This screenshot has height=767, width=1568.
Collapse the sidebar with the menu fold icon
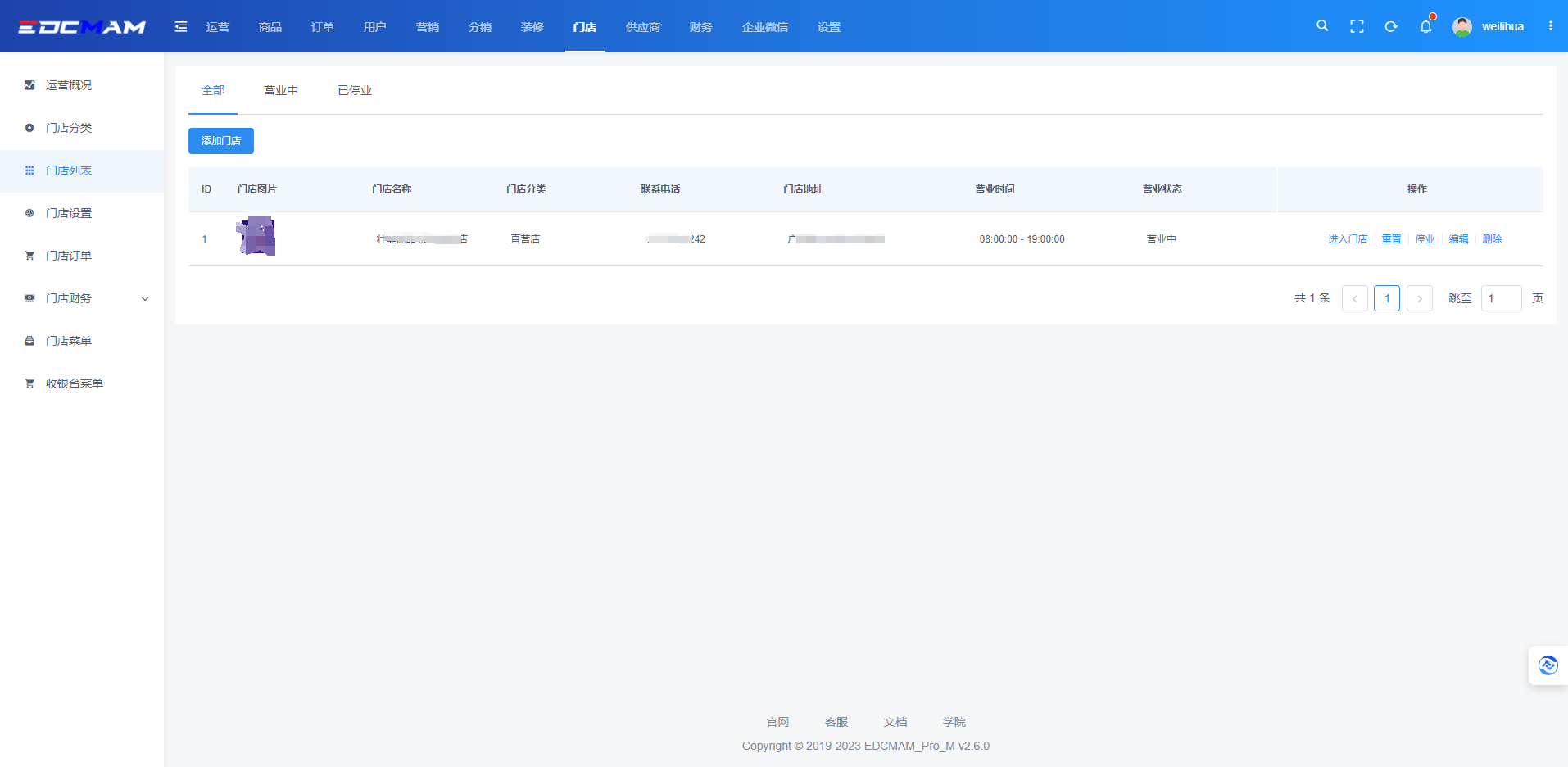(181, 27)
